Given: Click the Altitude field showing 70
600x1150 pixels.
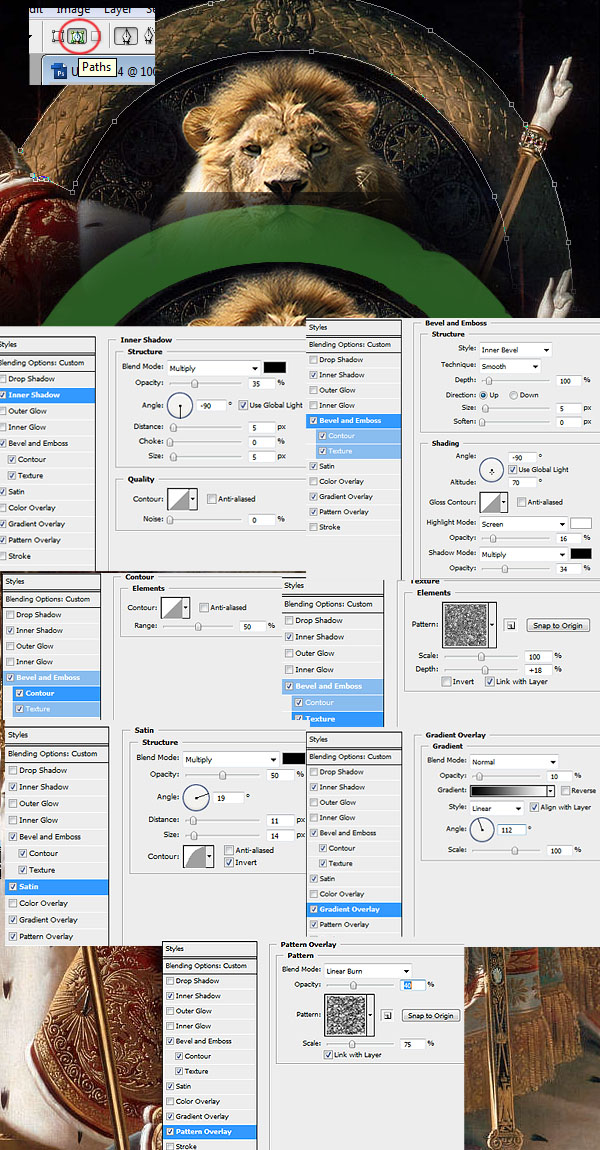Looking at the screenshot, I should [x=524, y=483].
